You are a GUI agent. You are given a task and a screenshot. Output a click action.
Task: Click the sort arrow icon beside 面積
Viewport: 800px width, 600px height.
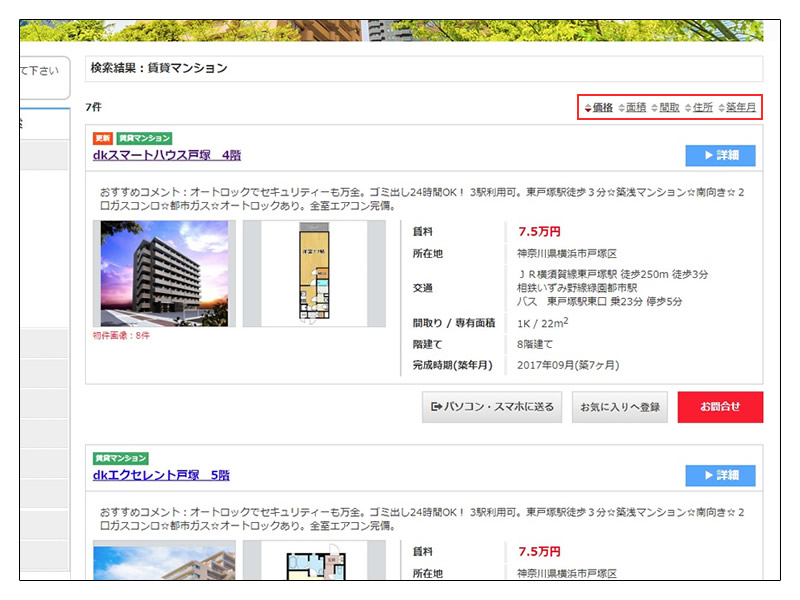[x=621, y=108]
